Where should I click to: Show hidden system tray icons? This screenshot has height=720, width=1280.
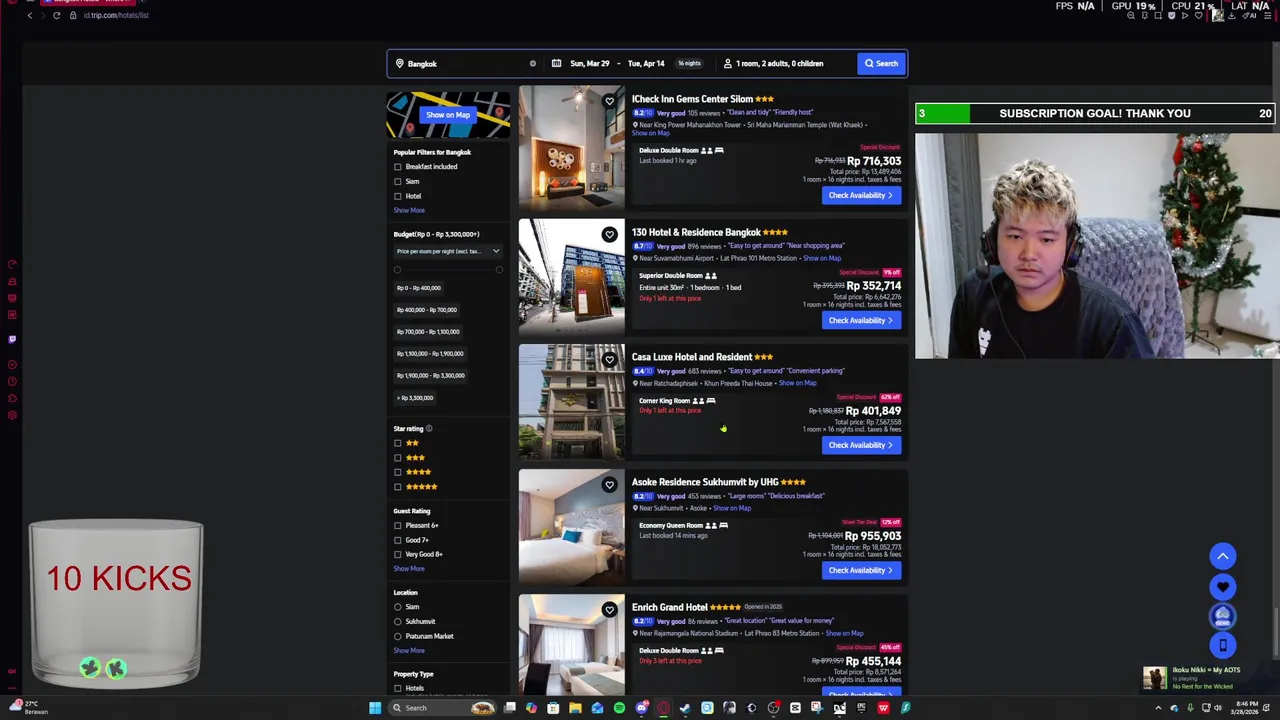(1158, 708)
